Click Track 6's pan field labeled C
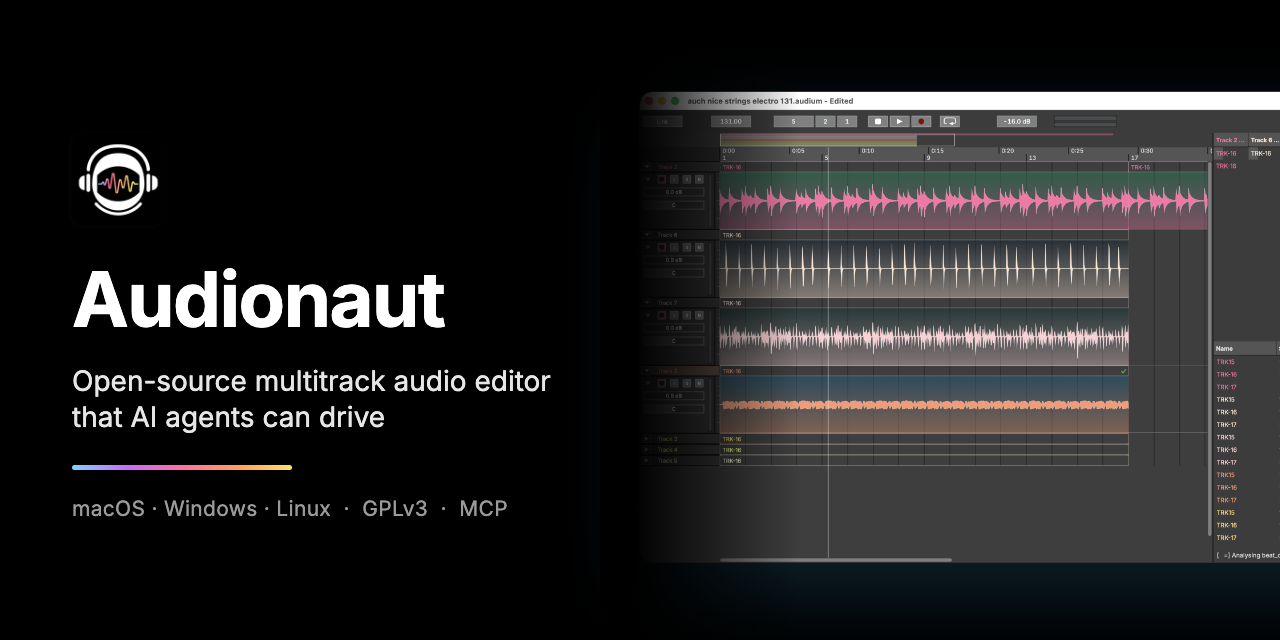Image resolution: width=1280 pixels, height=640 pixels. (x=673, y=273)
